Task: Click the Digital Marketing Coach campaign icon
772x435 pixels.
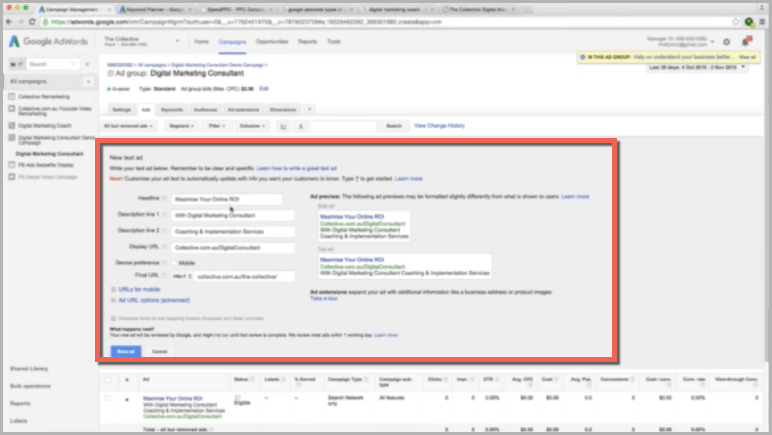Action: 12,125
